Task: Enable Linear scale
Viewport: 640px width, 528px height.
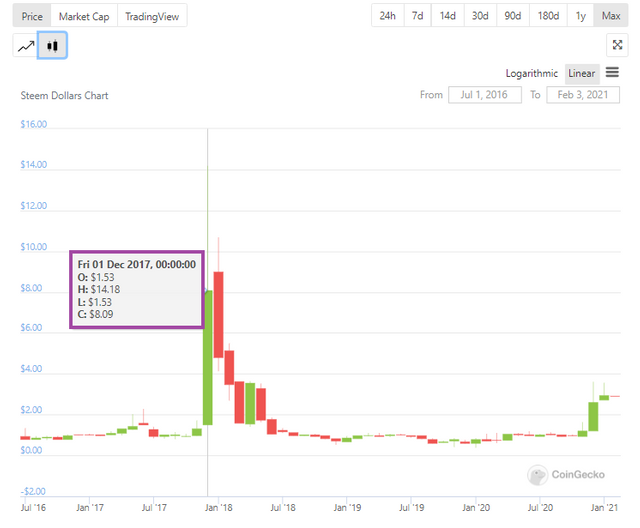Action: 582,73
